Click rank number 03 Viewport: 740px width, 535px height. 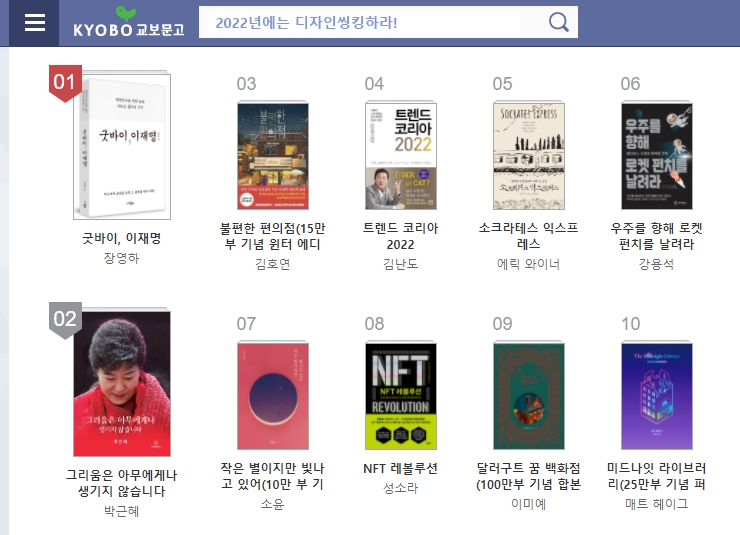click(246, 84)
